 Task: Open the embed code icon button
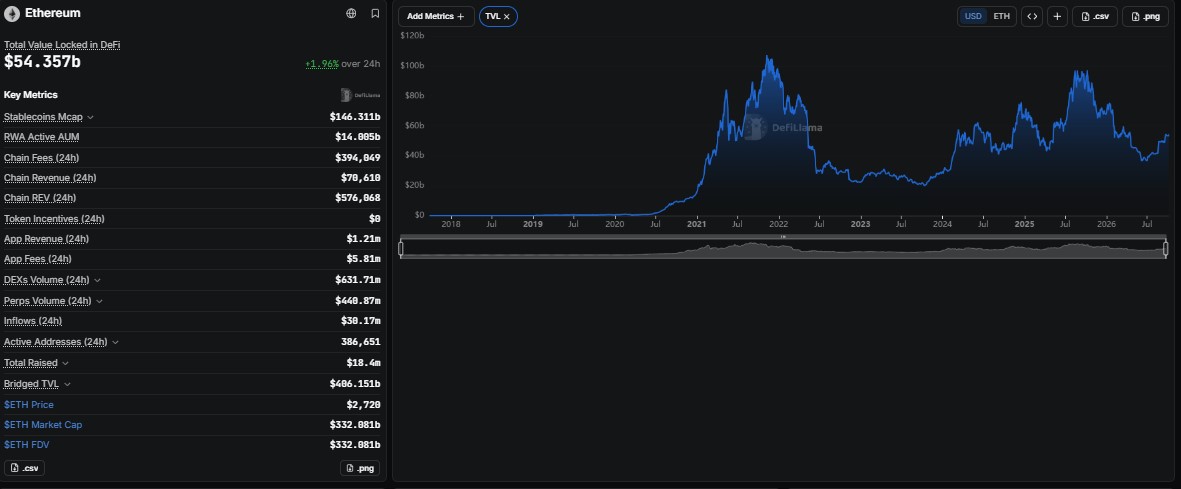1032,17
